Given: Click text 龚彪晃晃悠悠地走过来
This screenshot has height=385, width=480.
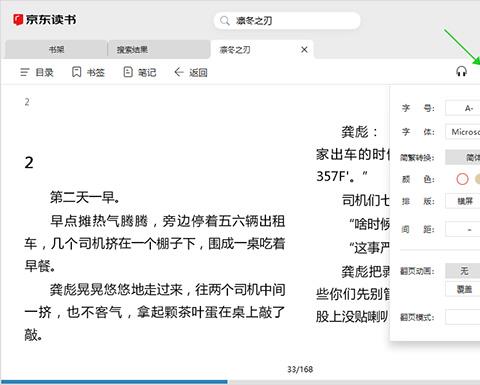Looking at the screenshot, I should click(x=116, y=290).
